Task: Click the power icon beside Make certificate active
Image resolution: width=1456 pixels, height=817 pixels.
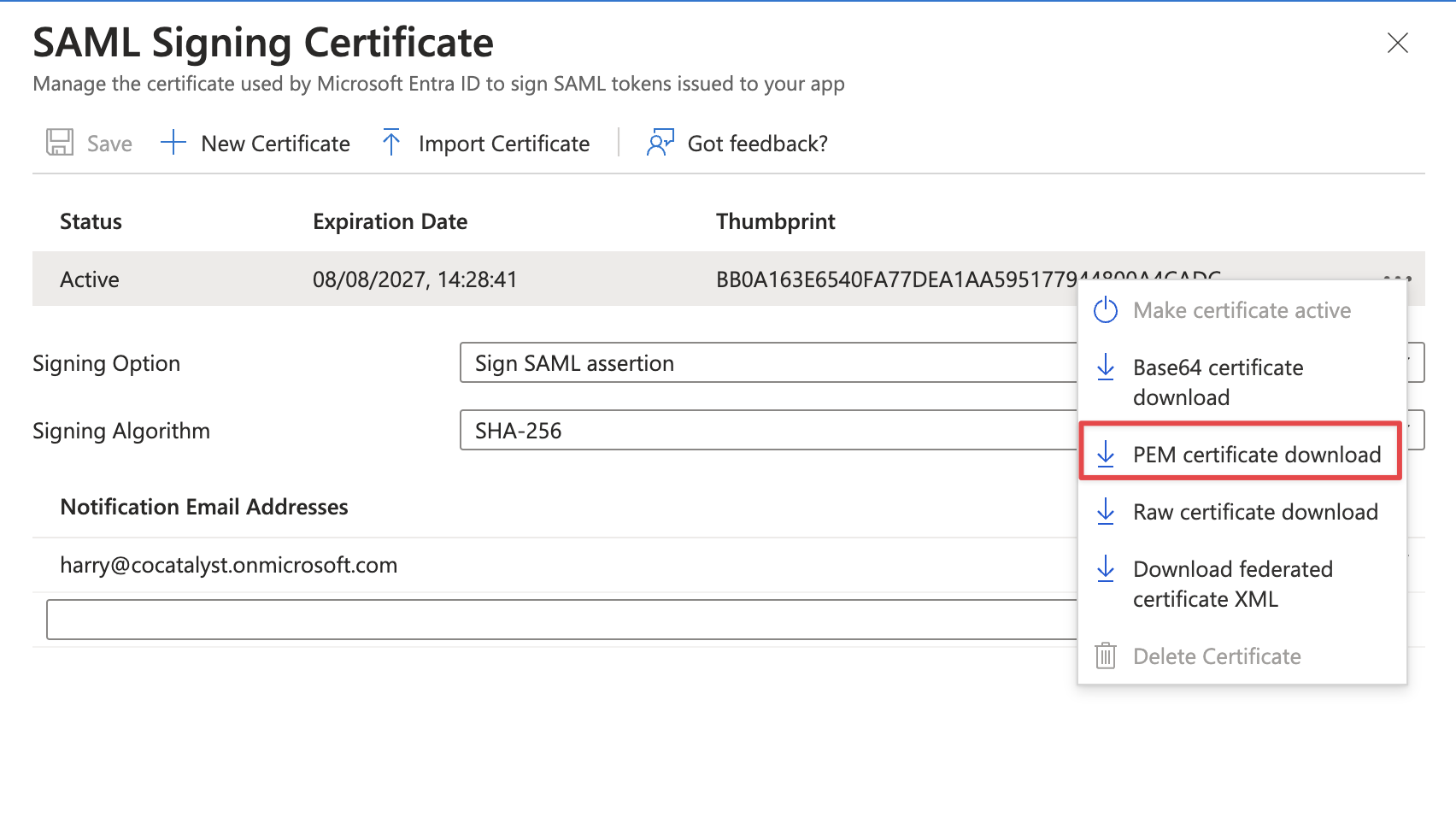Action: tap(1106, 310)
